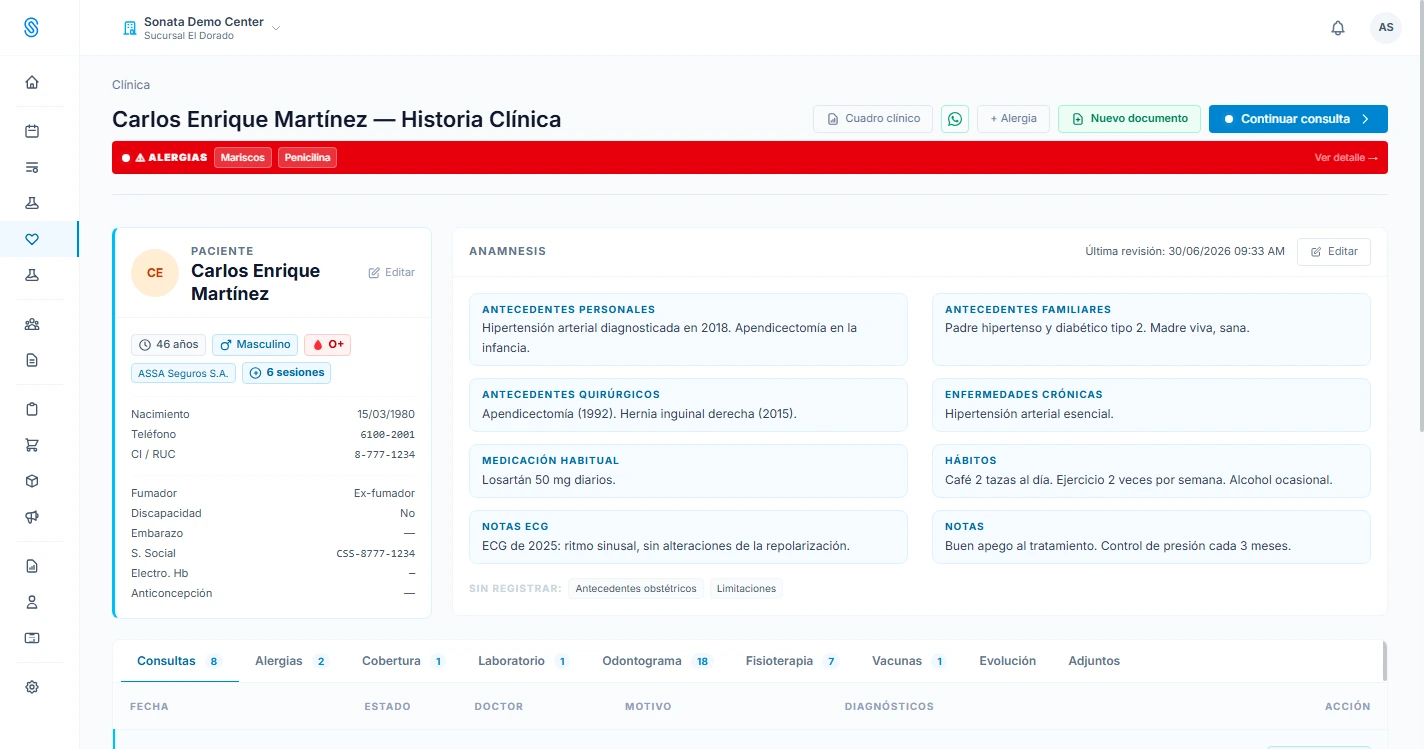Image resolution: width=1424 pixels, height=749 pixels.
Task: Click the Sonata logo at top left
Action: pos(32,28)
